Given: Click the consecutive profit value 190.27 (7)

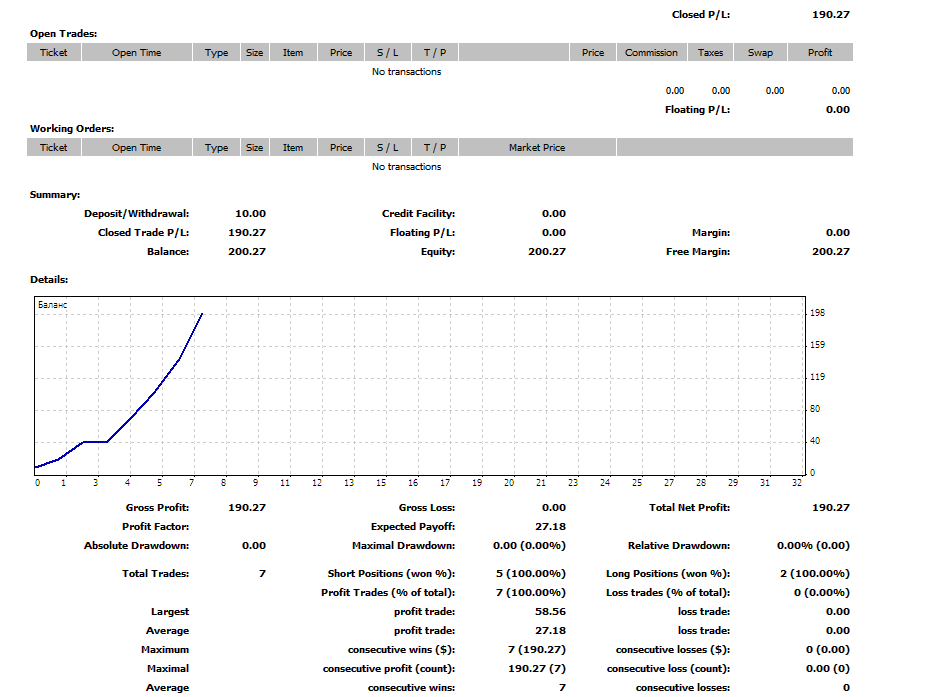Looking at the screenshot, I should point(537,669).
